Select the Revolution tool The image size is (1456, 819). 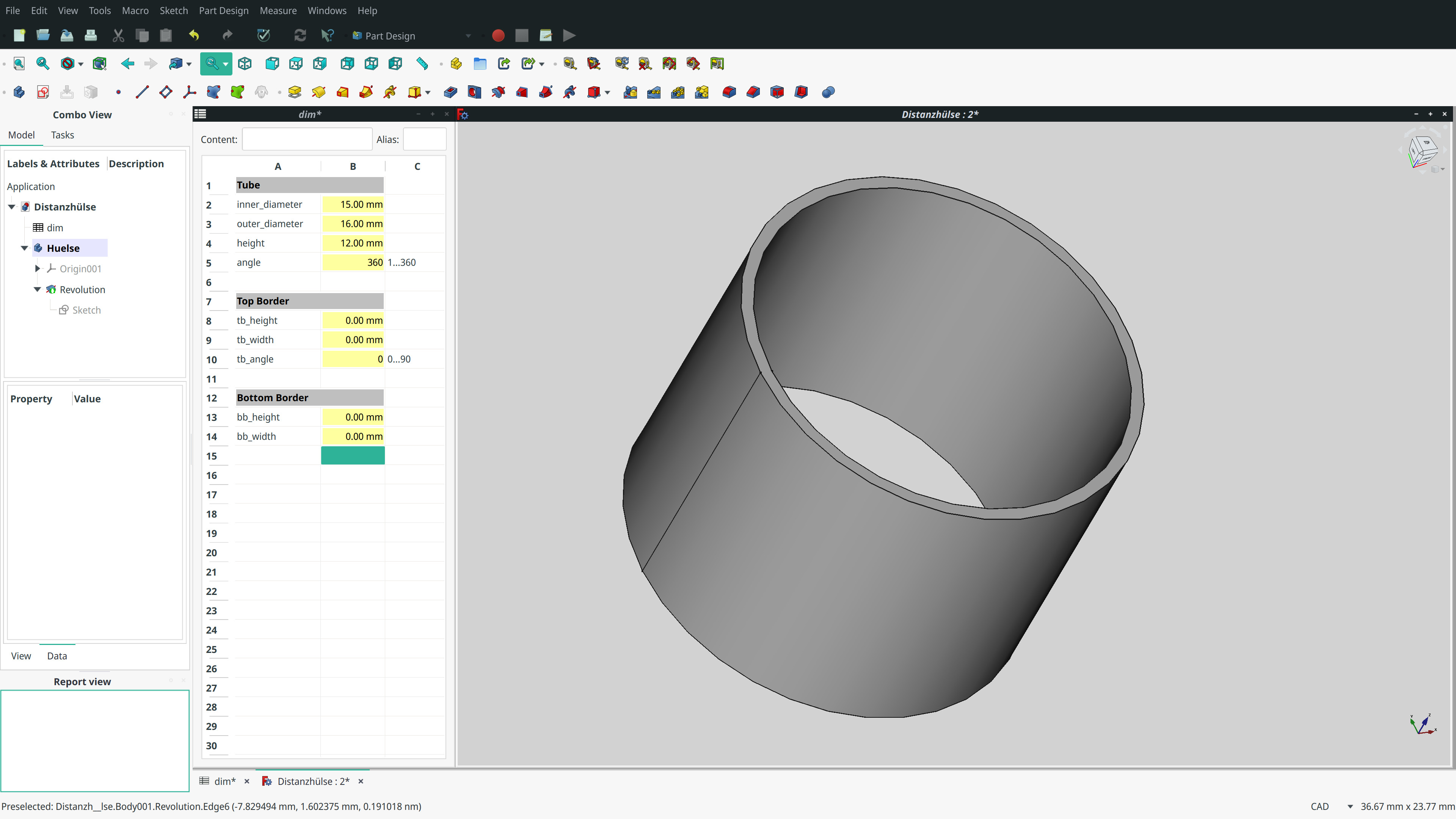click(318, 91)
